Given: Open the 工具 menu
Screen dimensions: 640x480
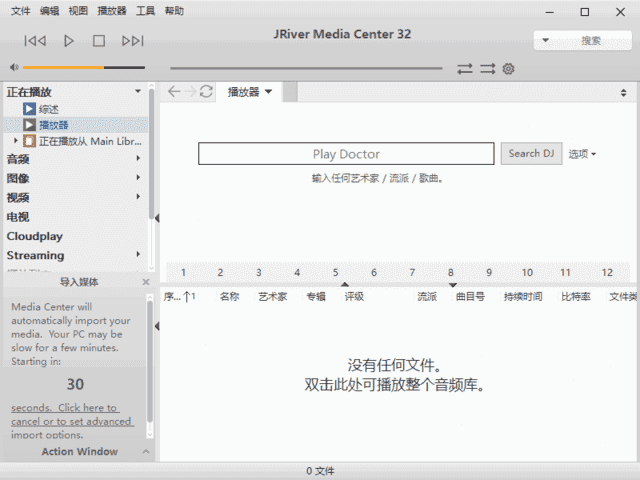Looking at the screenshot, I should [x=145, y=11].
